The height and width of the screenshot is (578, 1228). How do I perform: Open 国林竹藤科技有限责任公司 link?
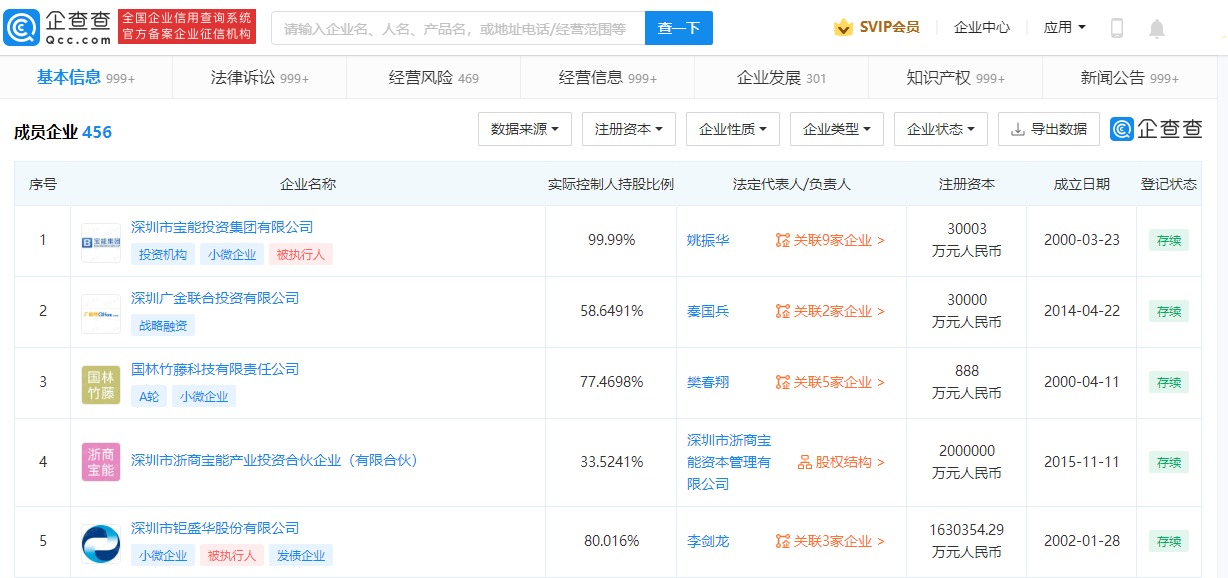pyautogui.click(x=215, y=369)
